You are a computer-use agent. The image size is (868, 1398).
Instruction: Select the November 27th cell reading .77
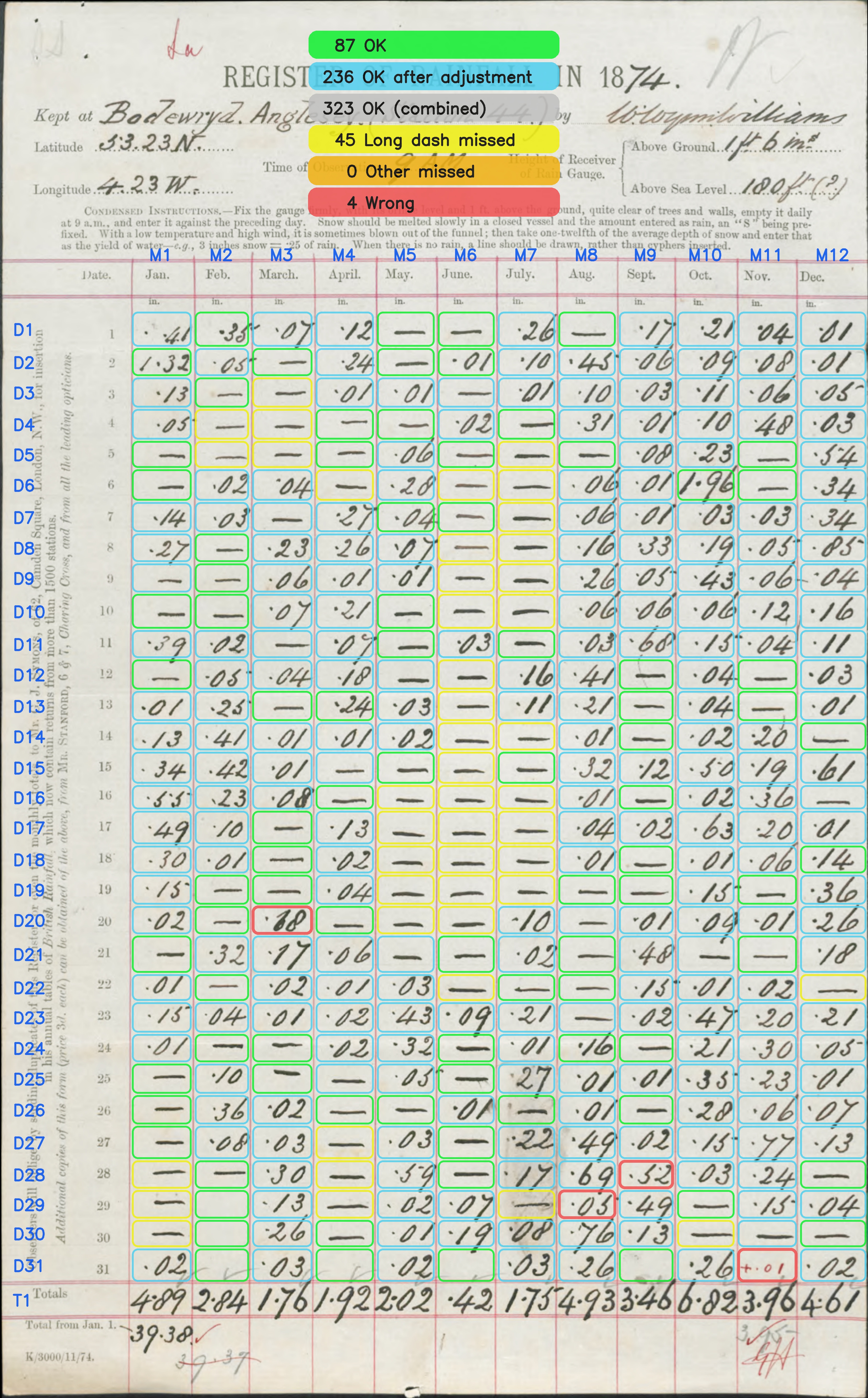click(x=767, y=1142)
